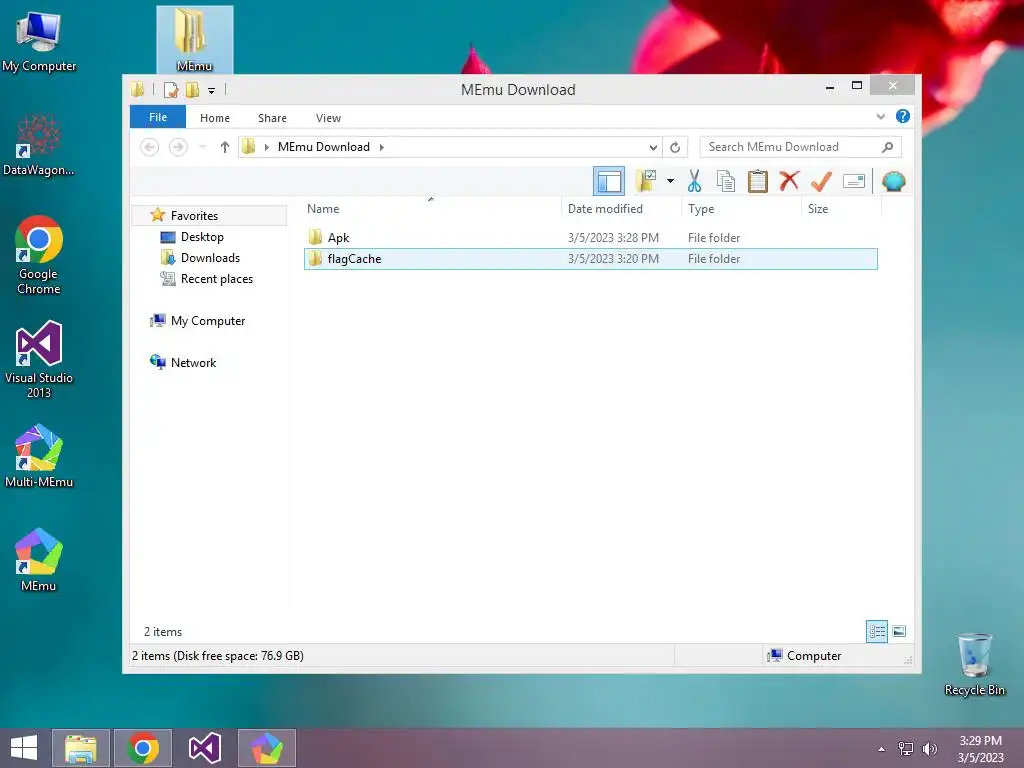The image size is (1024, 768).
Task: Select the Google Chrome desktop shortcut
Action: 39,255
